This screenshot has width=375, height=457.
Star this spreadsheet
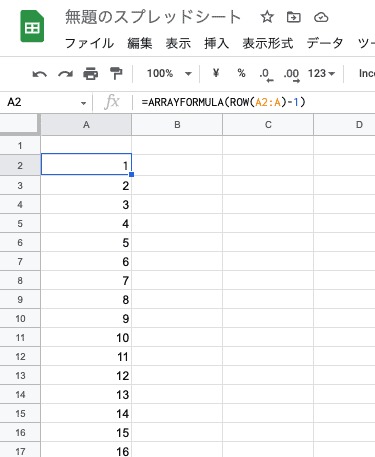click(x=267, y=17)
